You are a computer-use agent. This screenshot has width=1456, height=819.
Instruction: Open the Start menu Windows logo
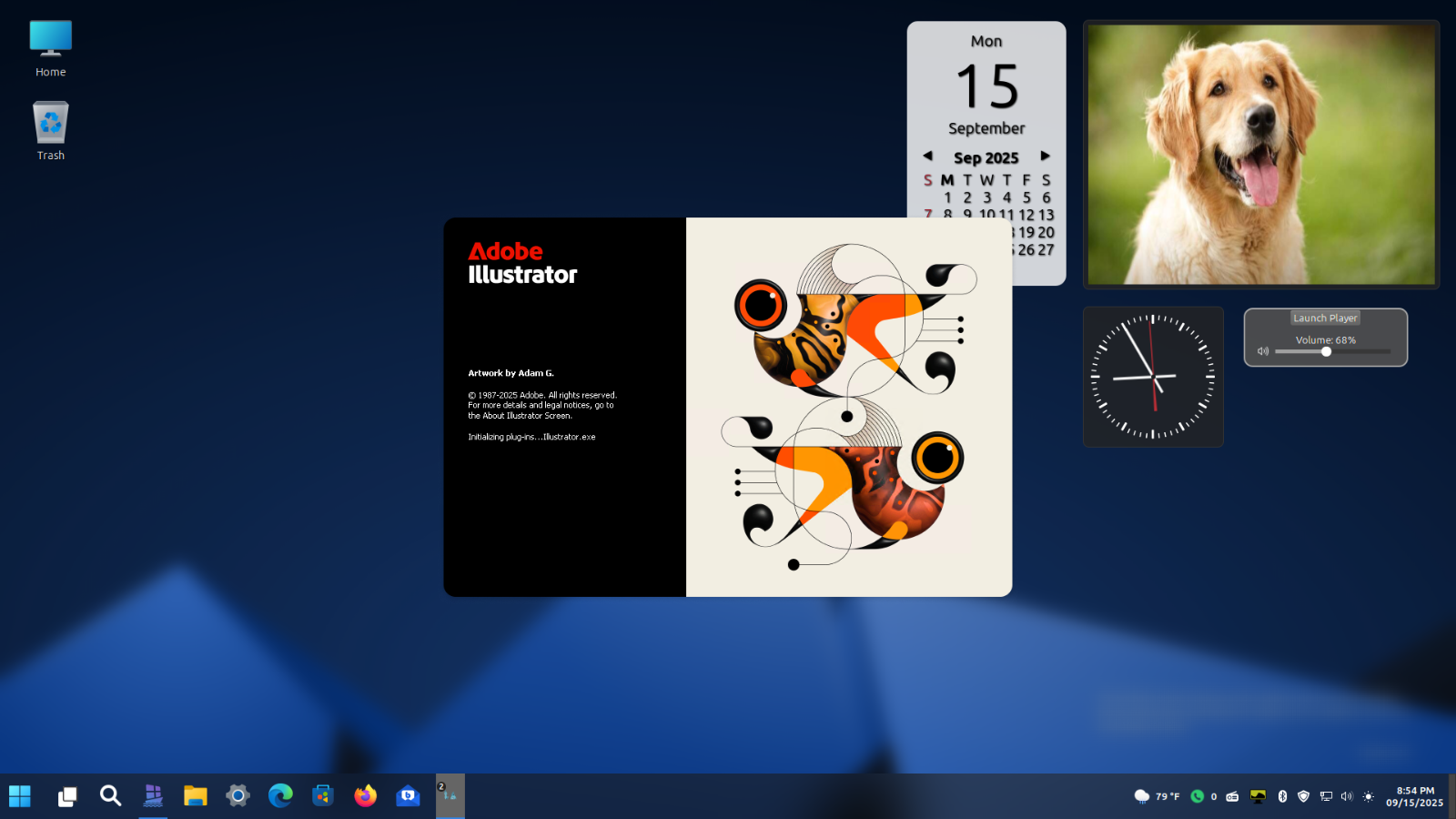coord(20,796)
